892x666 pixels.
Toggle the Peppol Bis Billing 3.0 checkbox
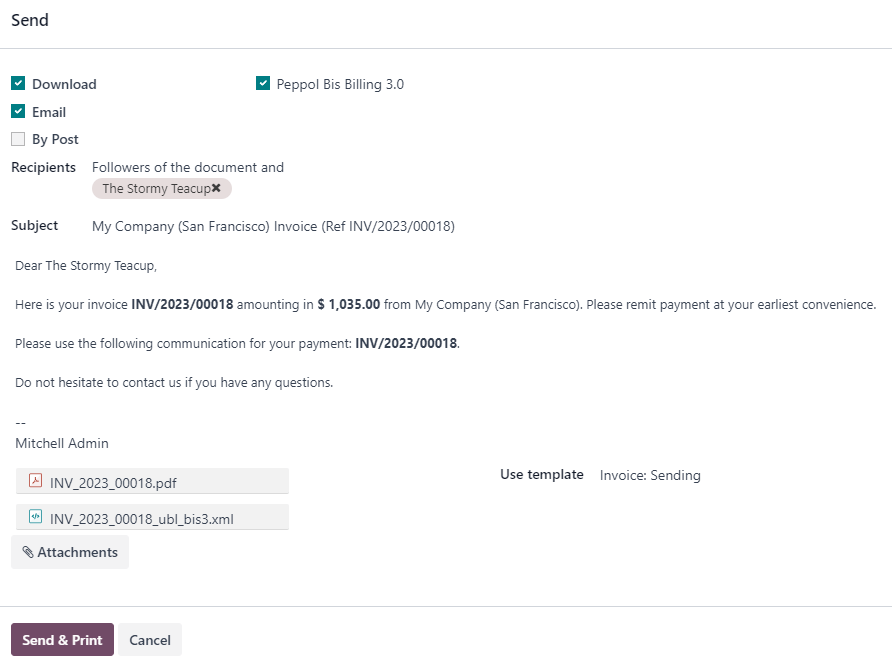point(262,84)
